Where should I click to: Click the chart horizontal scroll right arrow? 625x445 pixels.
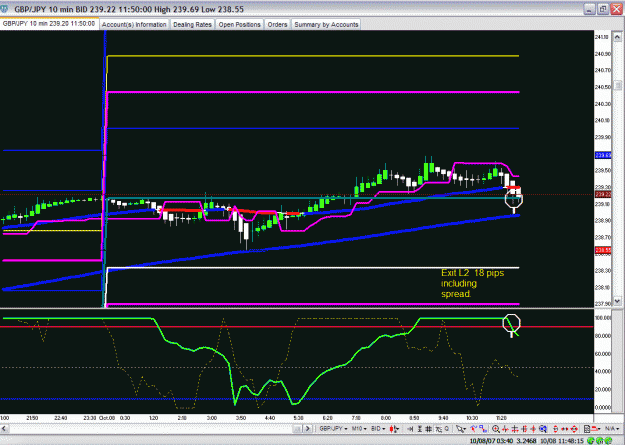click(308, 429)
